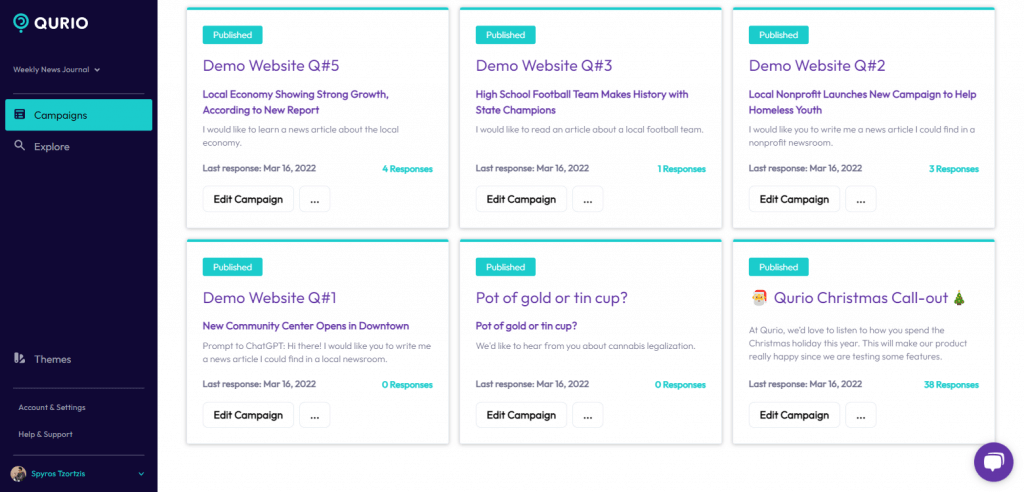Image resolution: width=1024 pixels, height=492 pixels.
Task: Click Spyros Tzortzis profile avatar
Action: [18, 474]
